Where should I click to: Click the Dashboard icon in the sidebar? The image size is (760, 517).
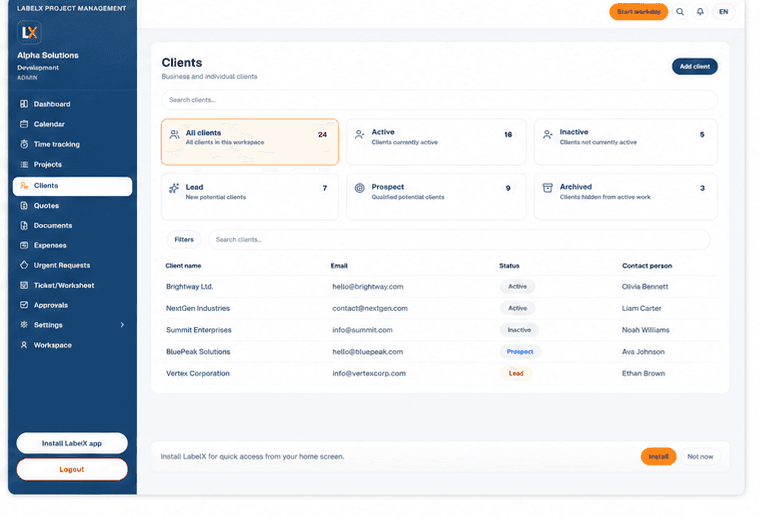tap(24, 104)
